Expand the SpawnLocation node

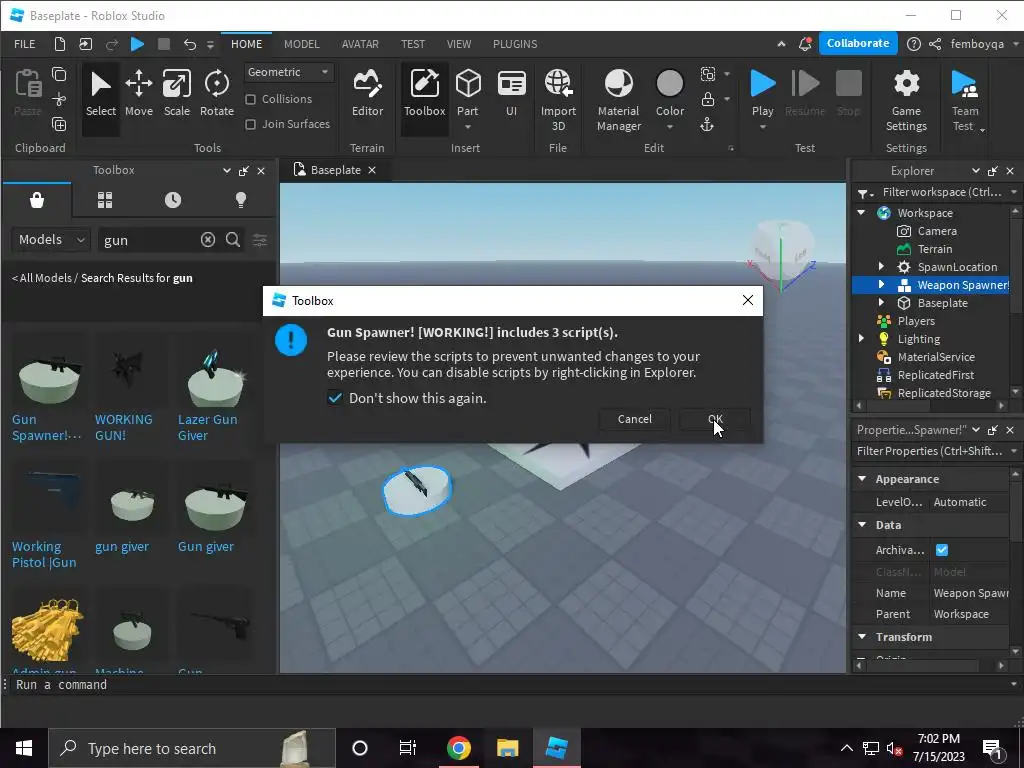pos(881,266)
